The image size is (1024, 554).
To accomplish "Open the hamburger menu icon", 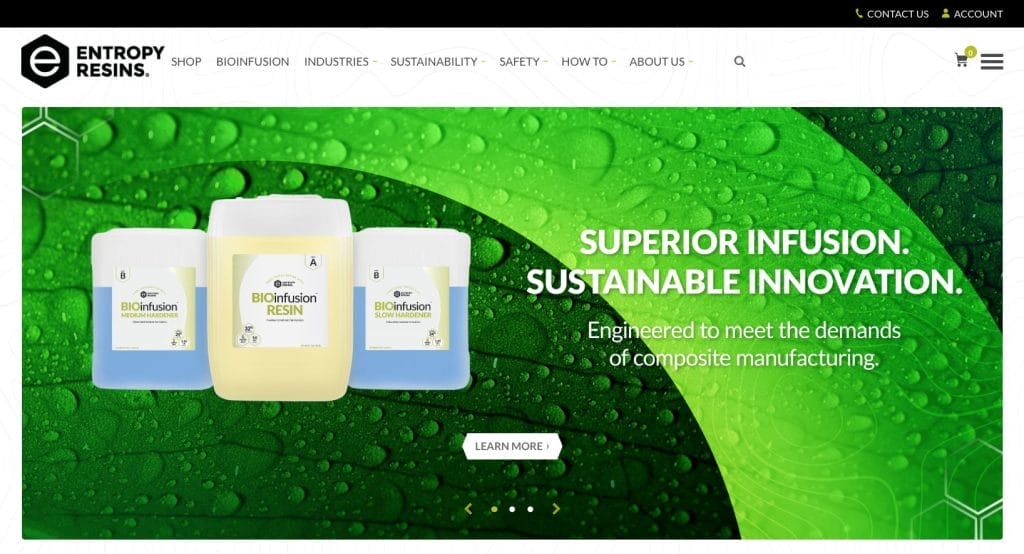I will point(991,61).
